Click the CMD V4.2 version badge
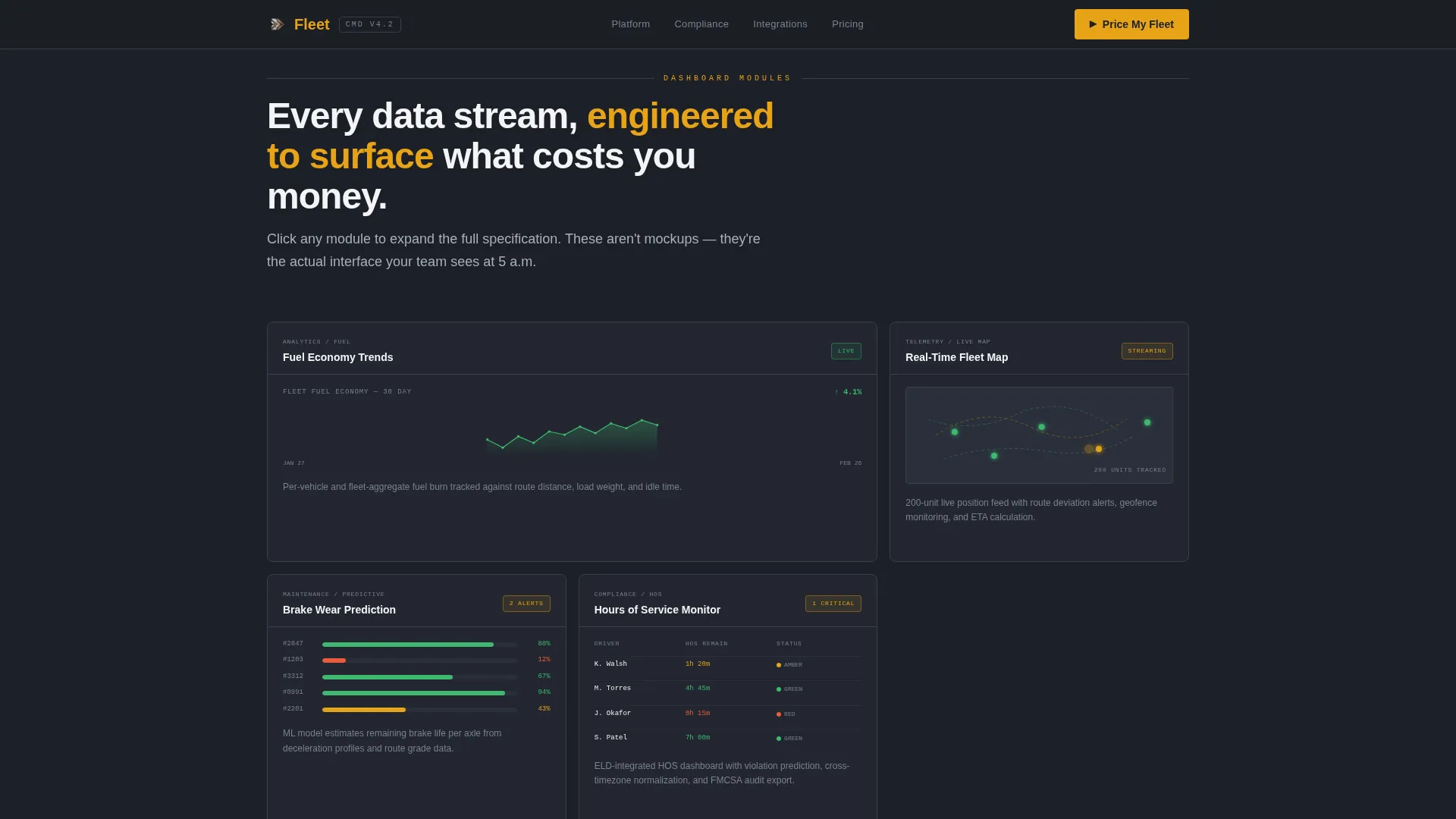Screen dimensions: 1456x819 click(370, 24)
